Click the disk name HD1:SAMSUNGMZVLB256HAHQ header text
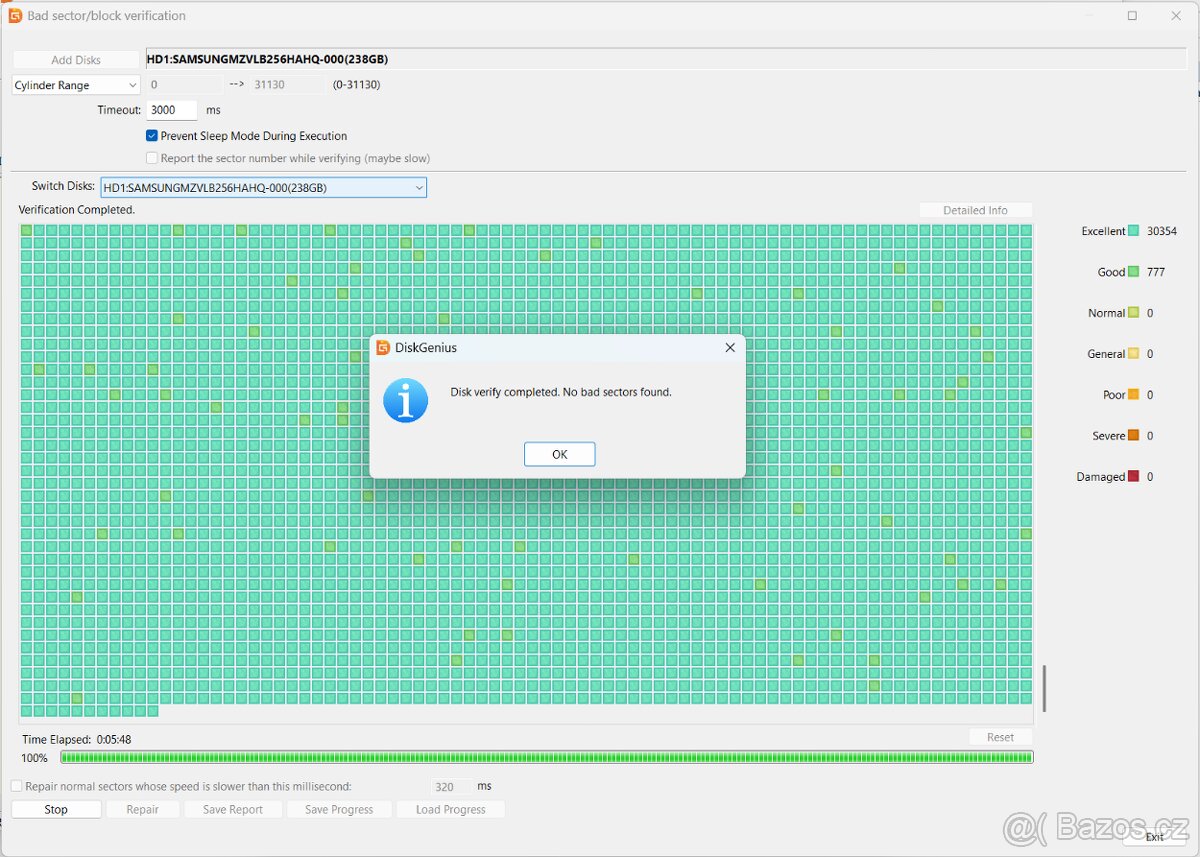This screenshot has width=1200, height=857. click(x=267, y=60)
